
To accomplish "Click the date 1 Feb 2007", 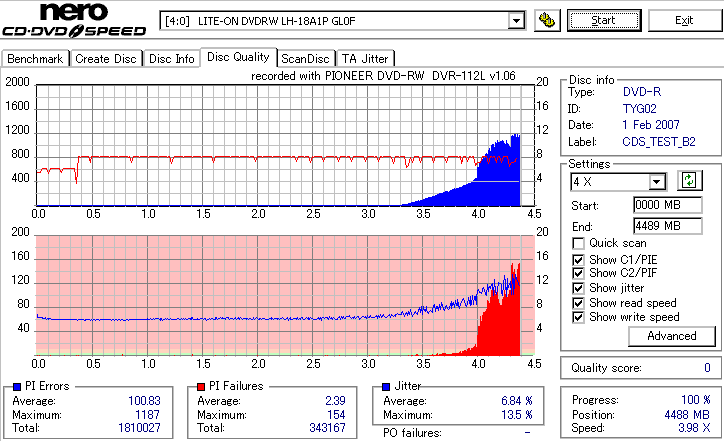I will (x=651, y=125).
